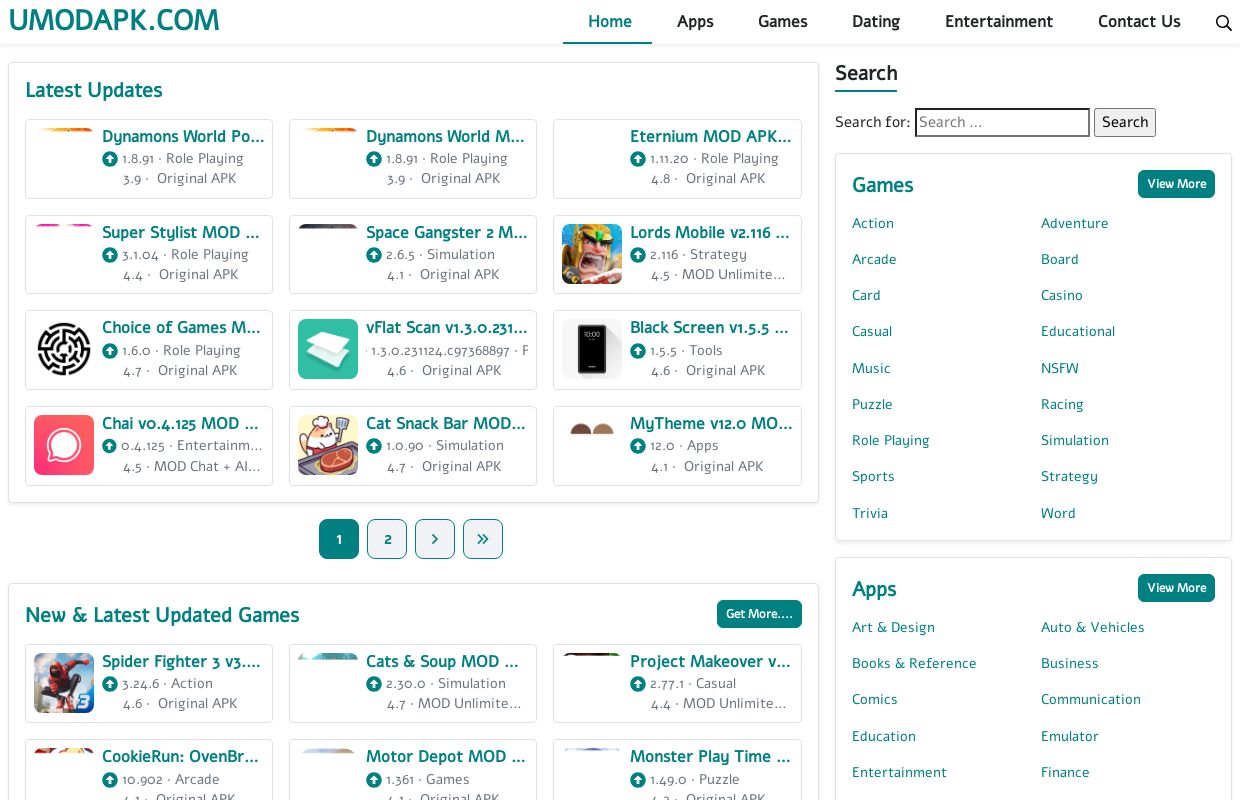Click the Cat Snack Bar app icon

[328, 445]
